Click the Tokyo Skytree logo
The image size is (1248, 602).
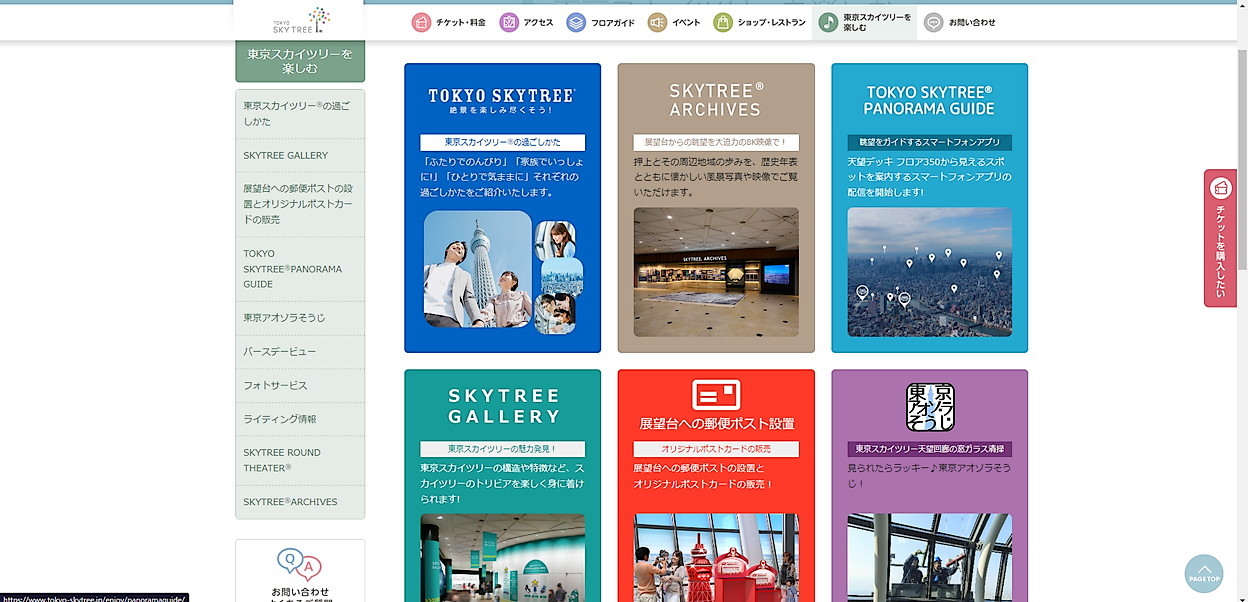point(300,20)
